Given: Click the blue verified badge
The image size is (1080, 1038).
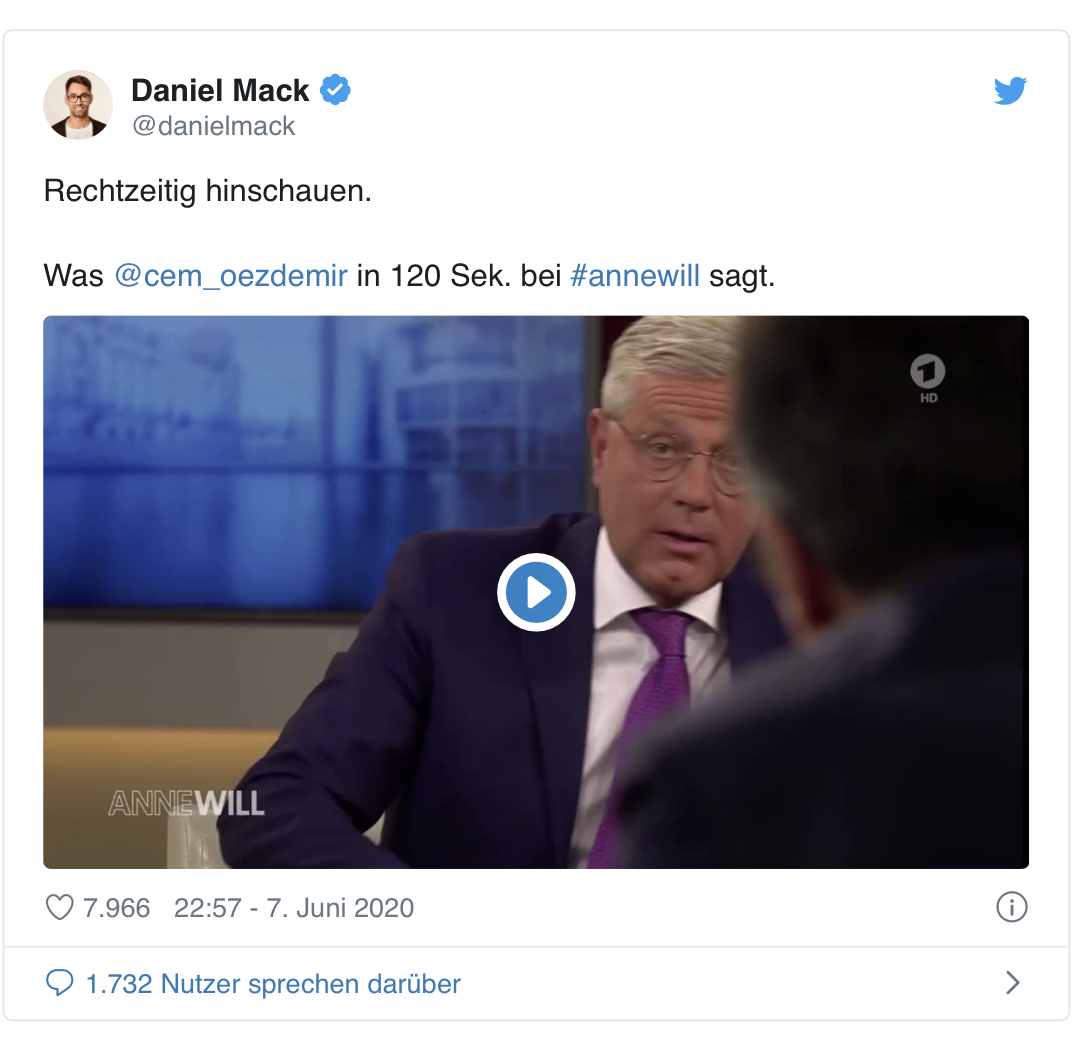Looking at the screenshot, I should click(x=335, y=90).
